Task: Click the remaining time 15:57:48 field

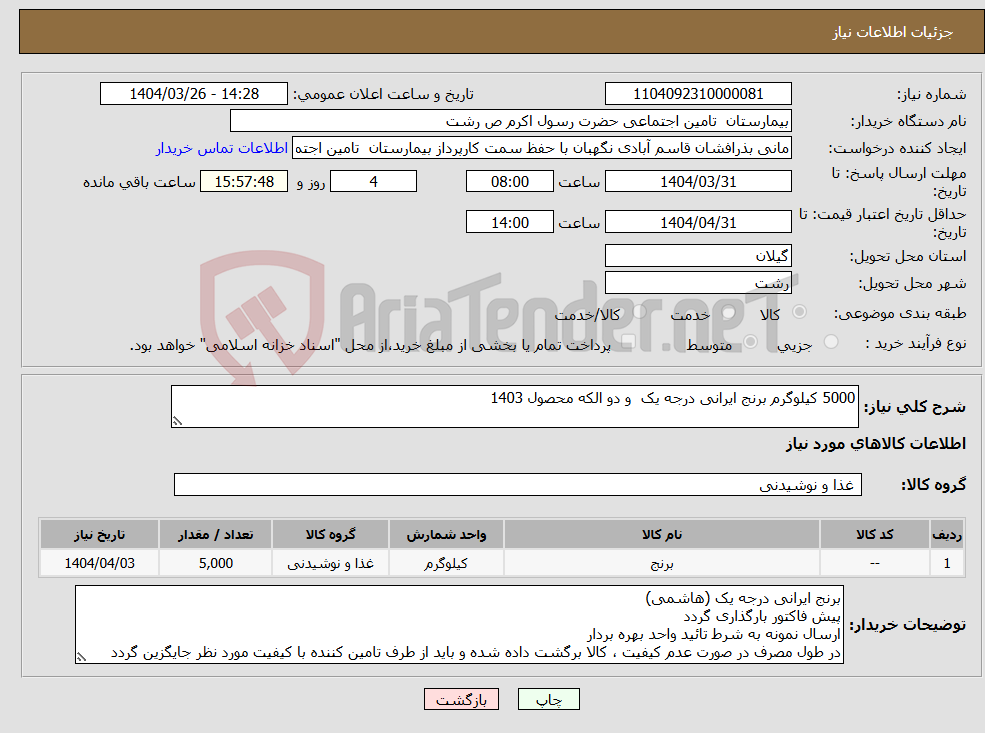Action: click(244, 182)
